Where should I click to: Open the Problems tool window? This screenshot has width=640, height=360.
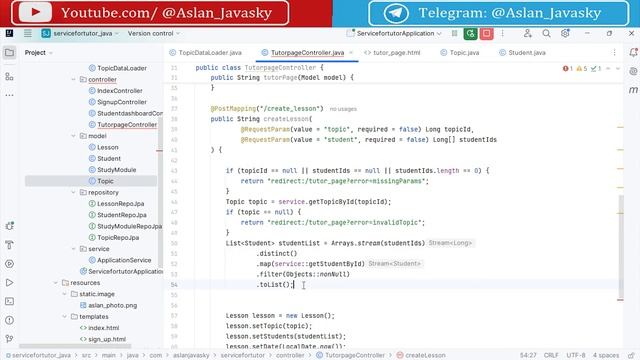9,320
